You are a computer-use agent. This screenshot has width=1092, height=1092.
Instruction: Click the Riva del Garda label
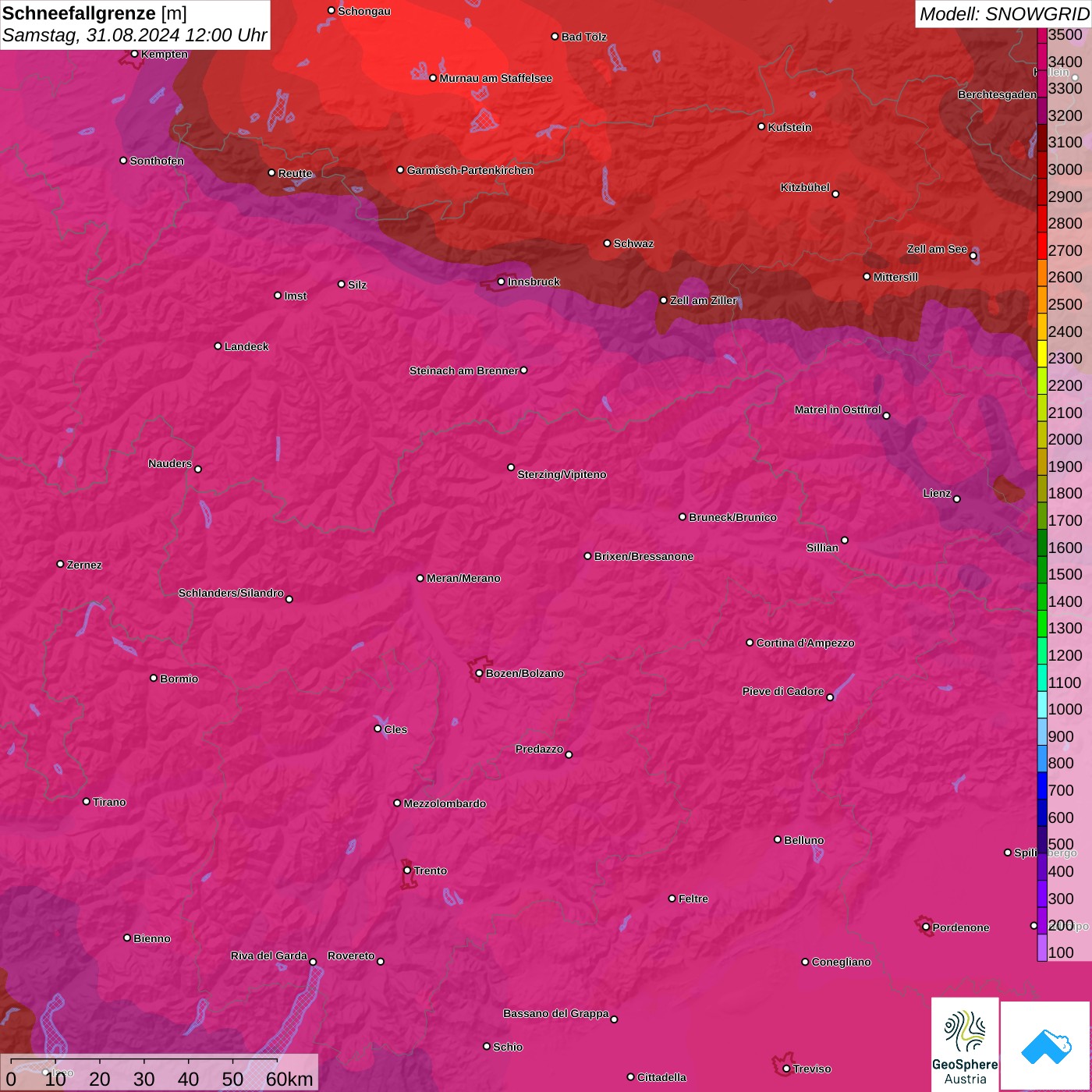pos(269,955)
